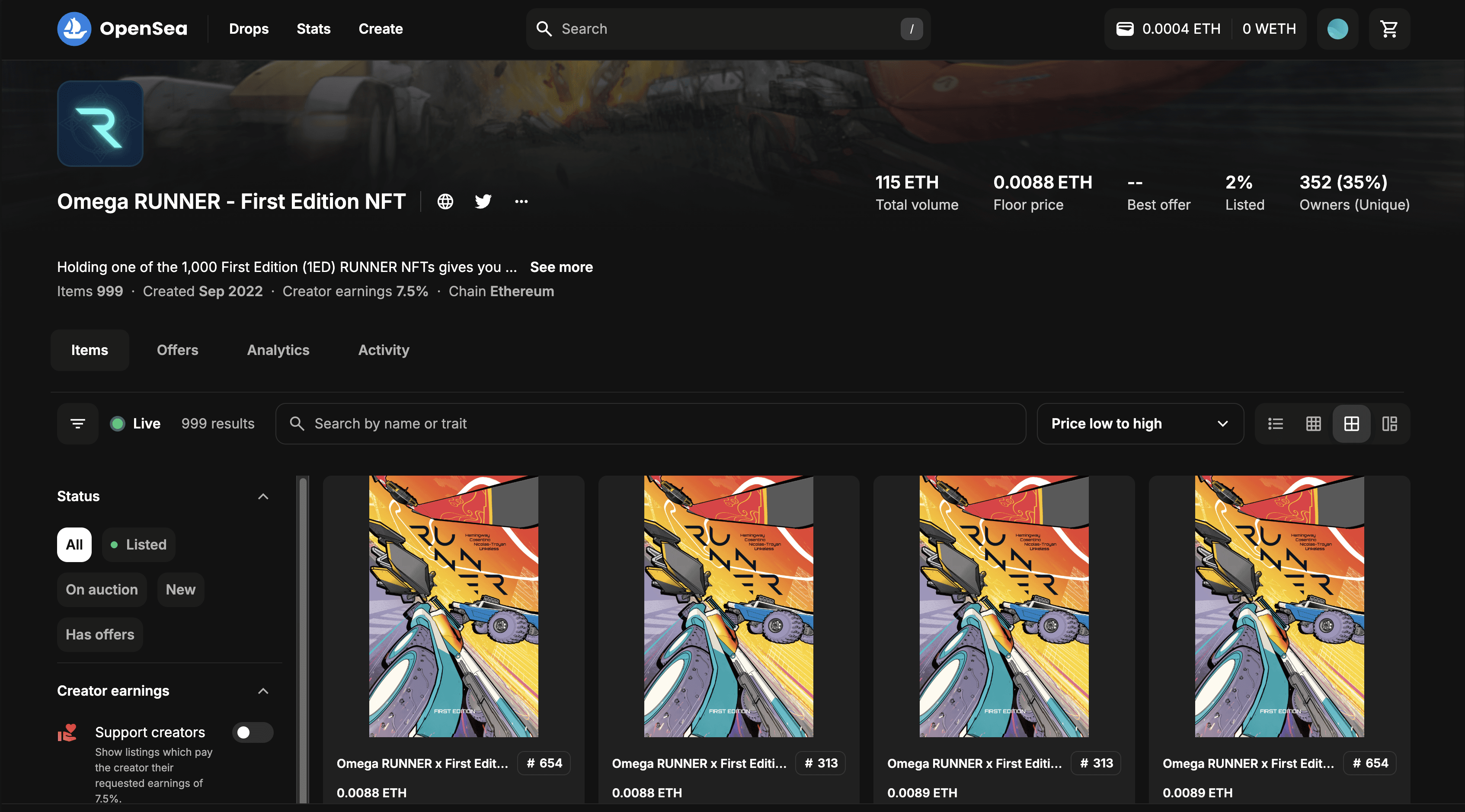The image size is (1465, 812).
Task: Open the more options ellipsis menu
Action: pos(521,201)
